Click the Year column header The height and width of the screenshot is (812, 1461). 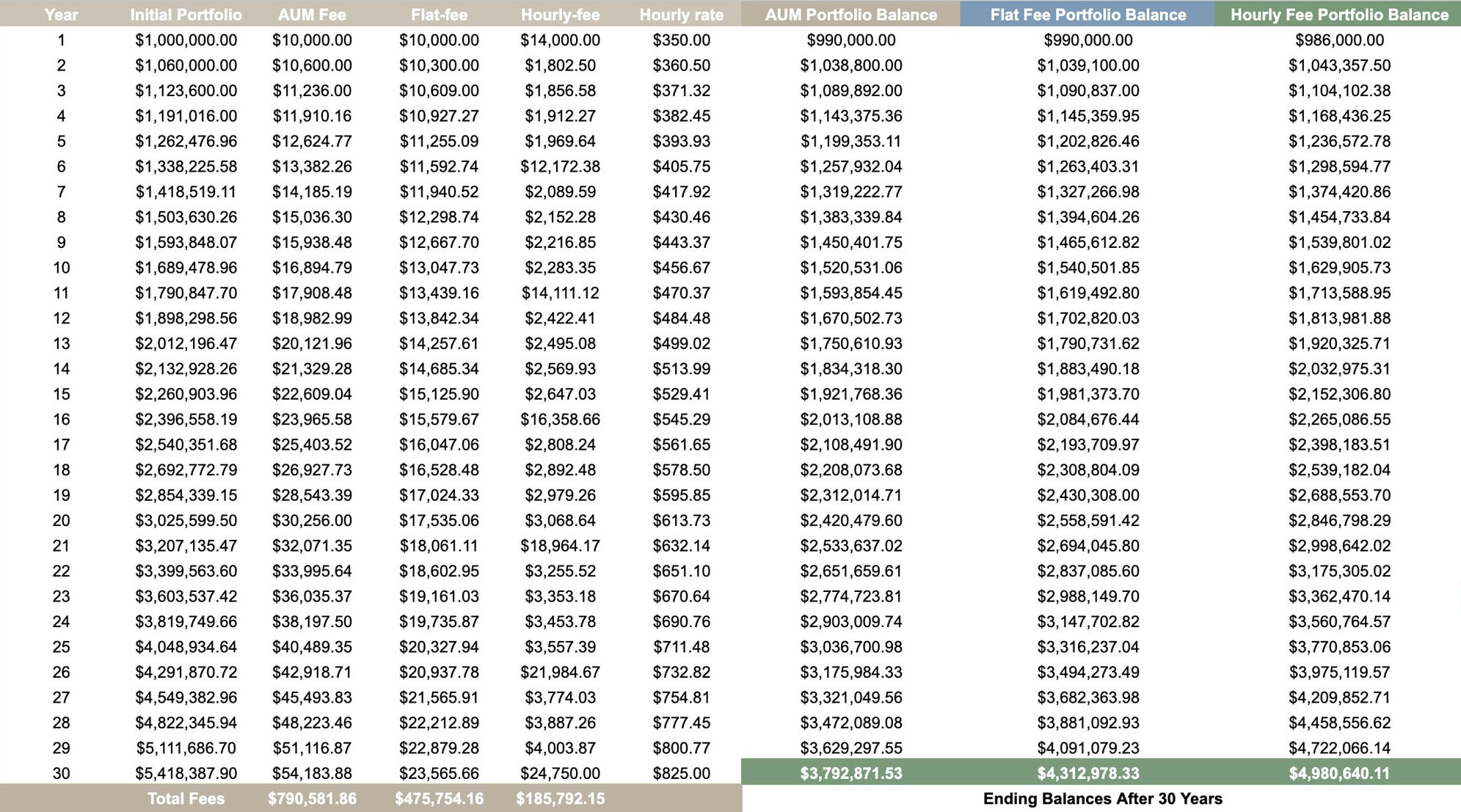tap(61, 15)
